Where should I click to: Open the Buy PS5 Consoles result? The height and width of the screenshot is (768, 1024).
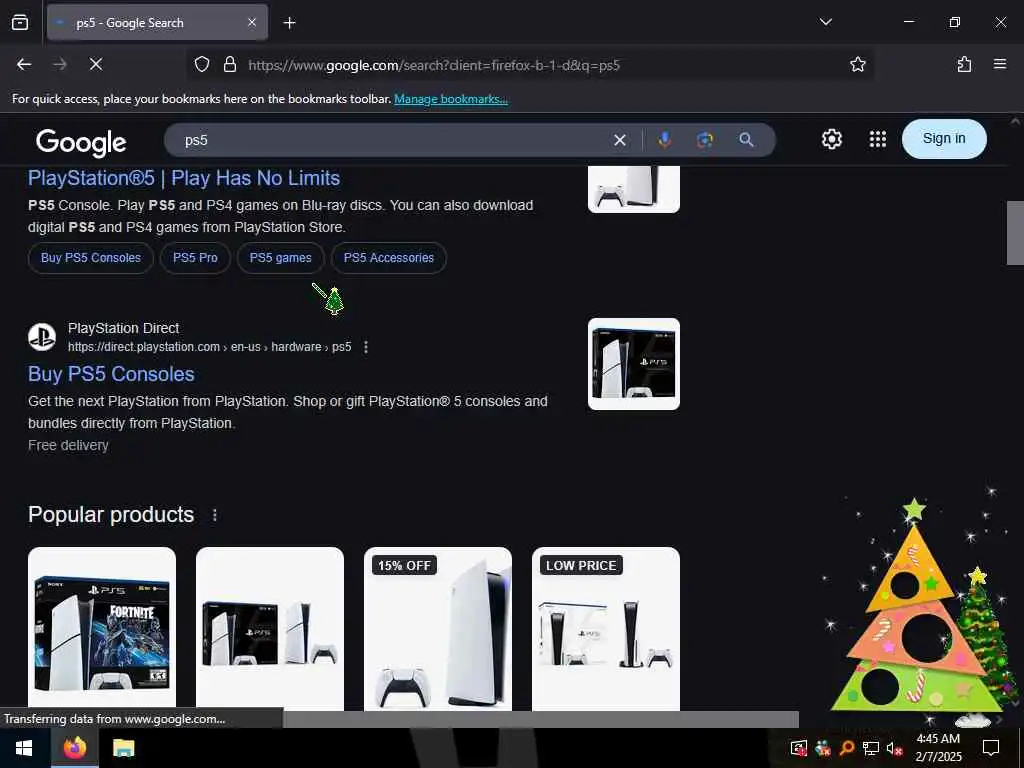[111, 374]
